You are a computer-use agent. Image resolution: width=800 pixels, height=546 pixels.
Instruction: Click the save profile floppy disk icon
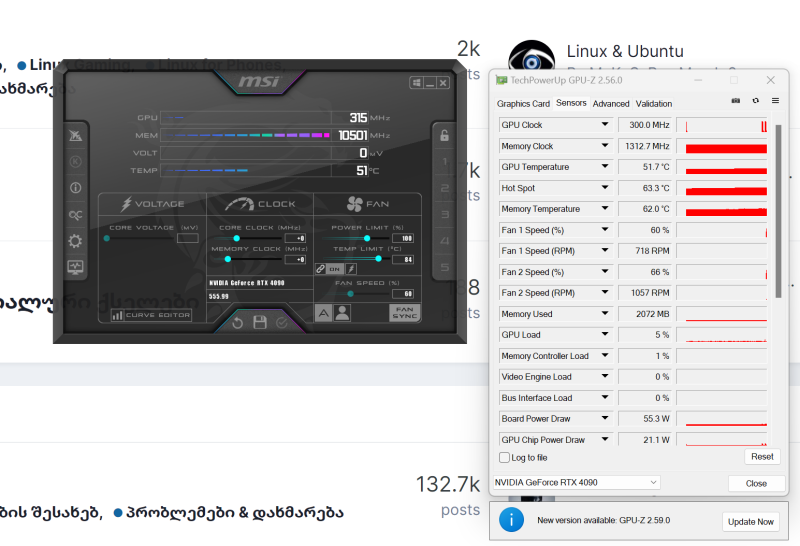[260, 322]
